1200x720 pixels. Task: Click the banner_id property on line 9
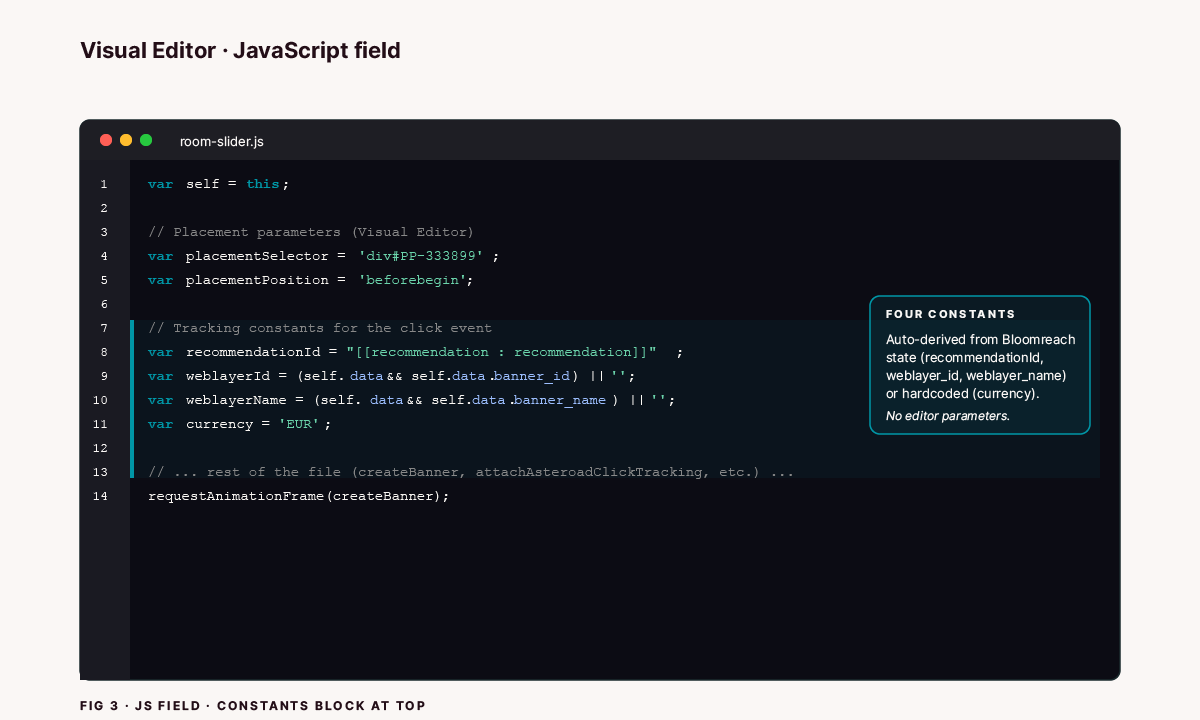pos(532,376)
